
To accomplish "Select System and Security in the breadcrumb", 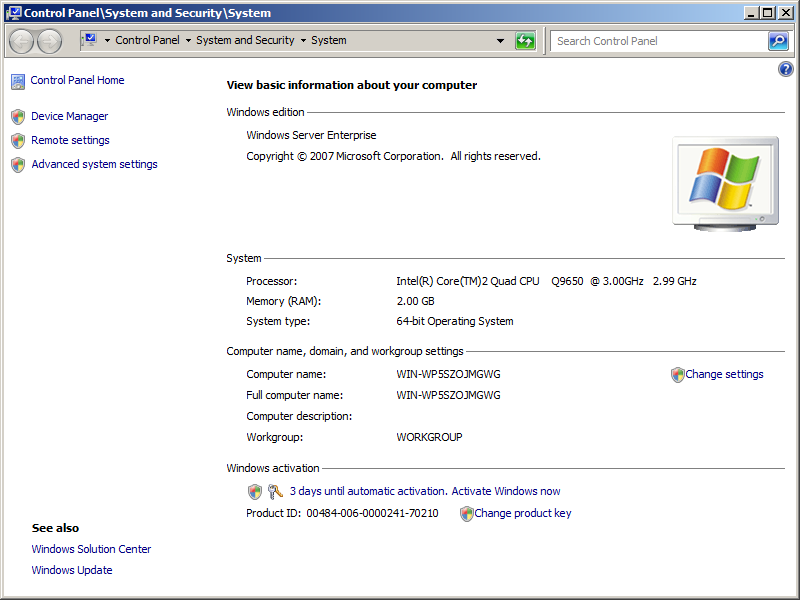I will point(248,41).
